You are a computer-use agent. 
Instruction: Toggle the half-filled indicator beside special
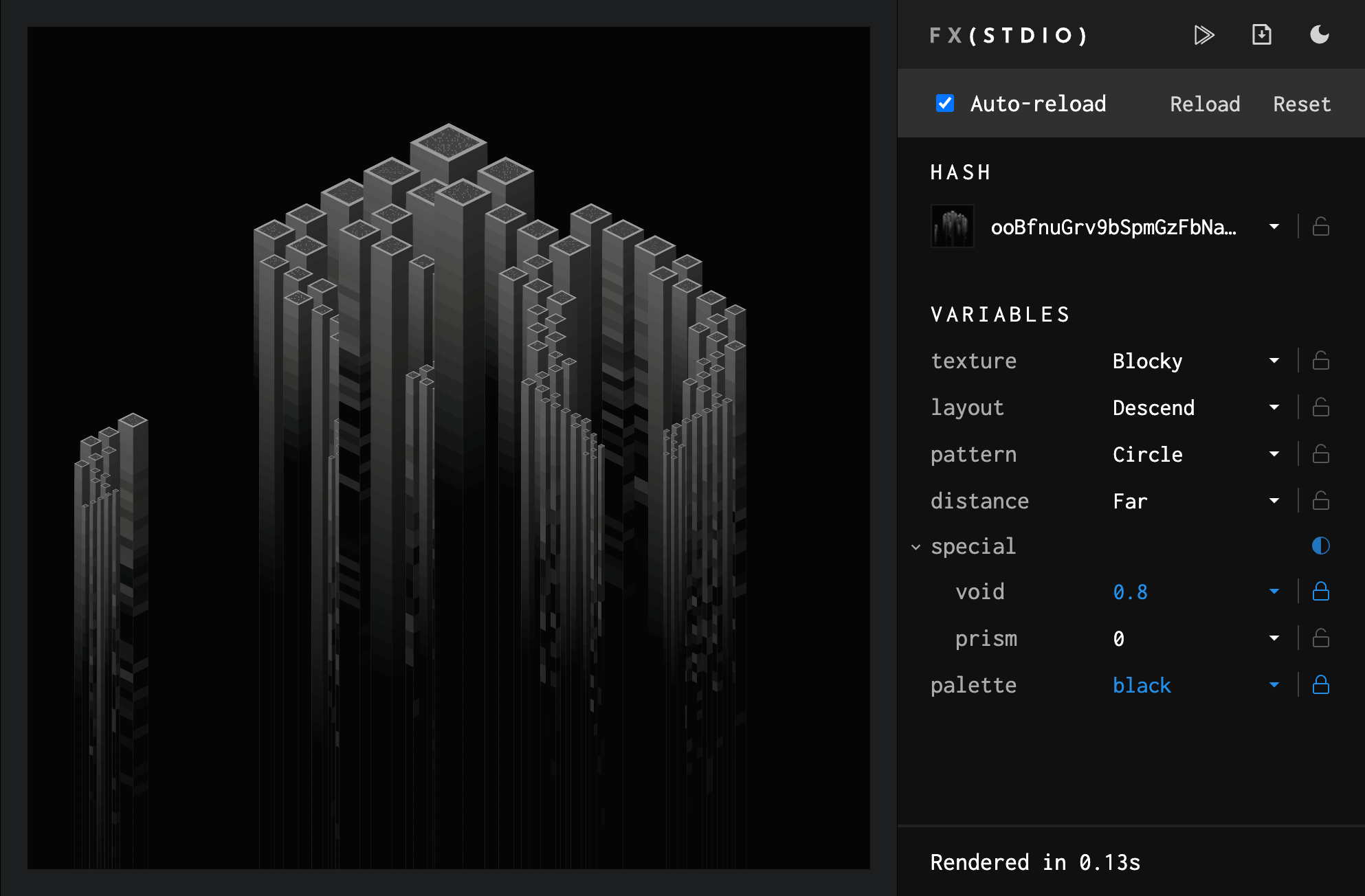(x=1320, y=546)
